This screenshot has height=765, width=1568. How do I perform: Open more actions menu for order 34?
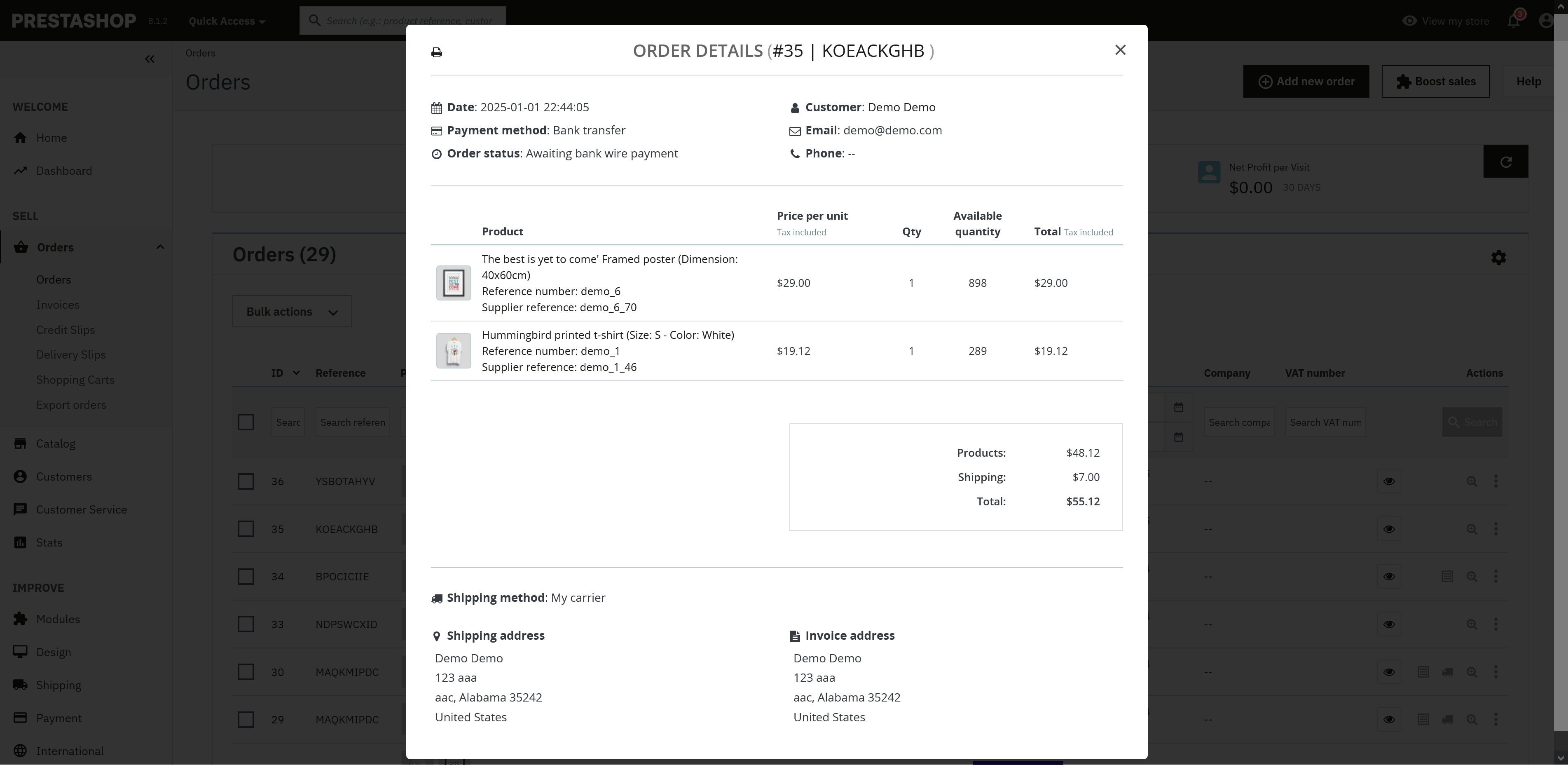[x=1496, y=576]
